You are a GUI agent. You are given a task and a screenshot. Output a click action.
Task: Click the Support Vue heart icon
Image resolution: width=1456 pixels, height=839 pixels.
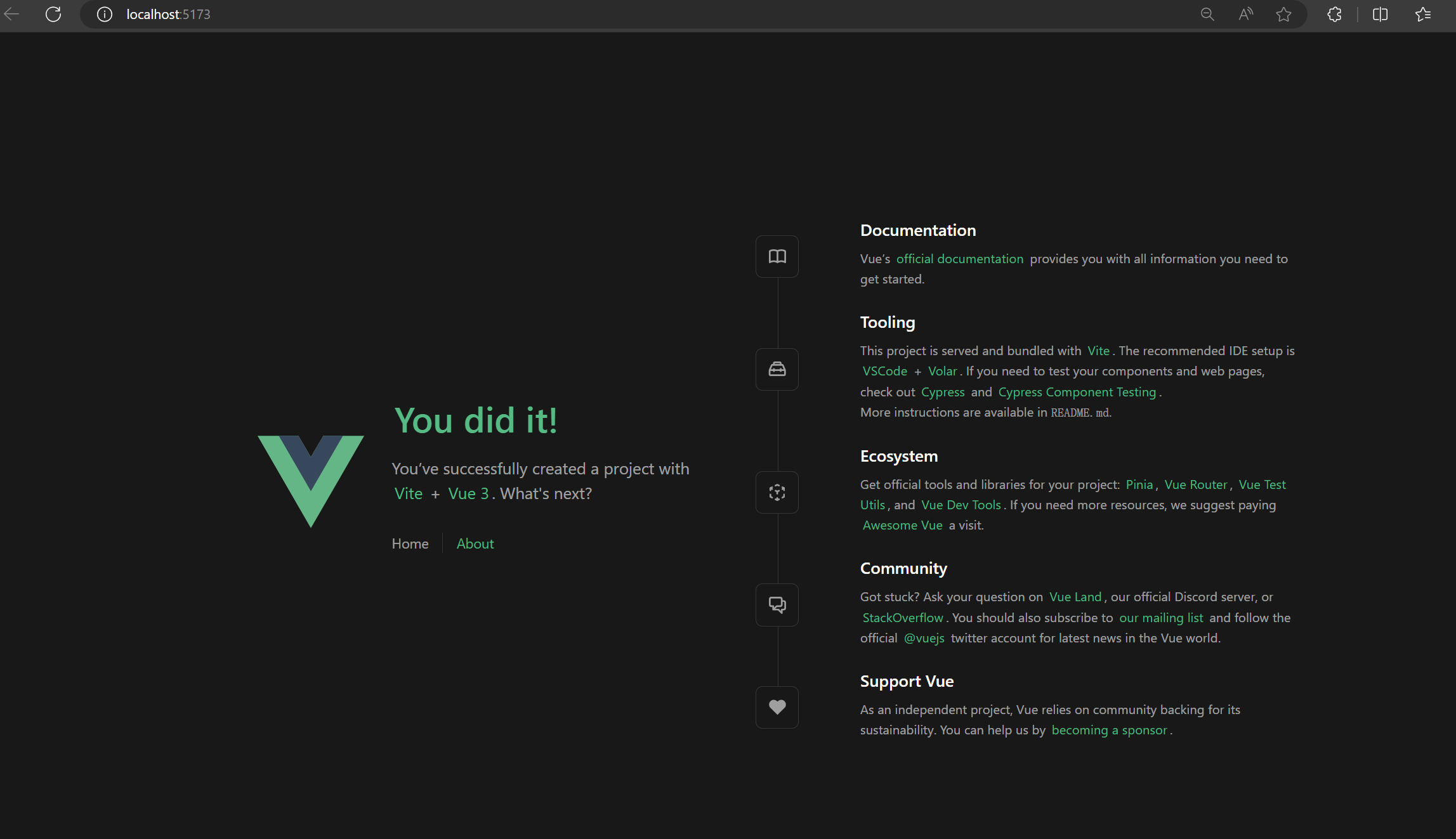click(x=777, y=706)
